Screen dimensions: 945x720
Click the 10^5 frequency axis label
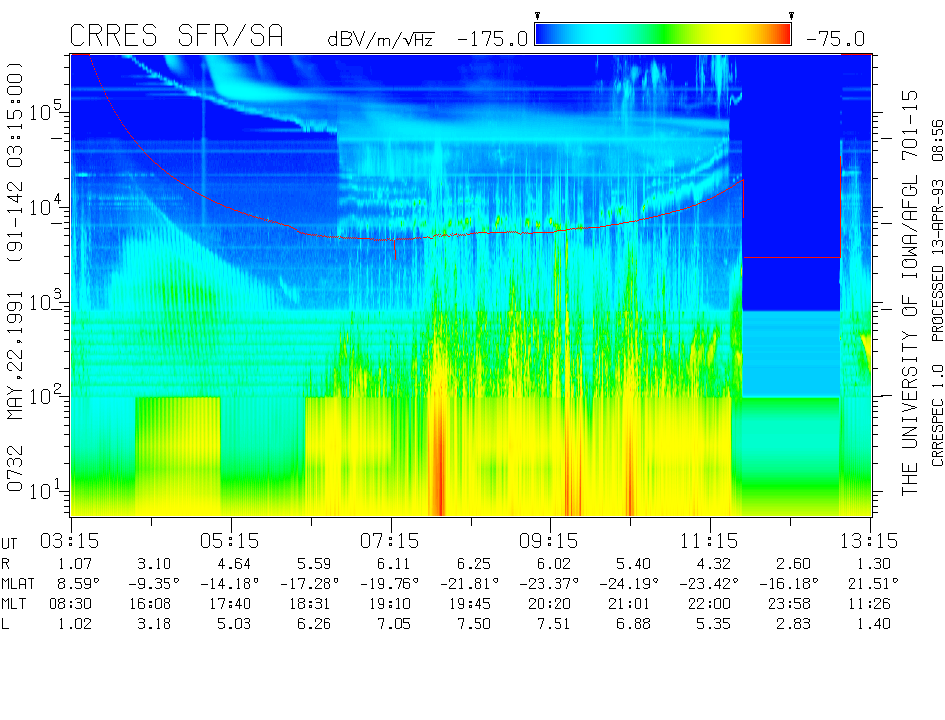[x=46, y=110]
